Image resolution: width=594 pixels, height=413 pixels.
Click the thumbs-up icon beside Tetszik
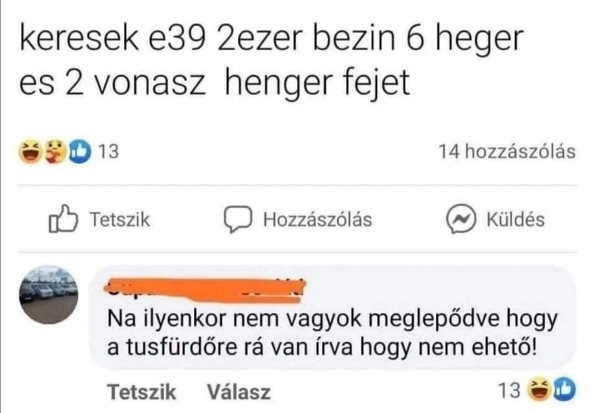pyautogui.click(x=63, y=219)
